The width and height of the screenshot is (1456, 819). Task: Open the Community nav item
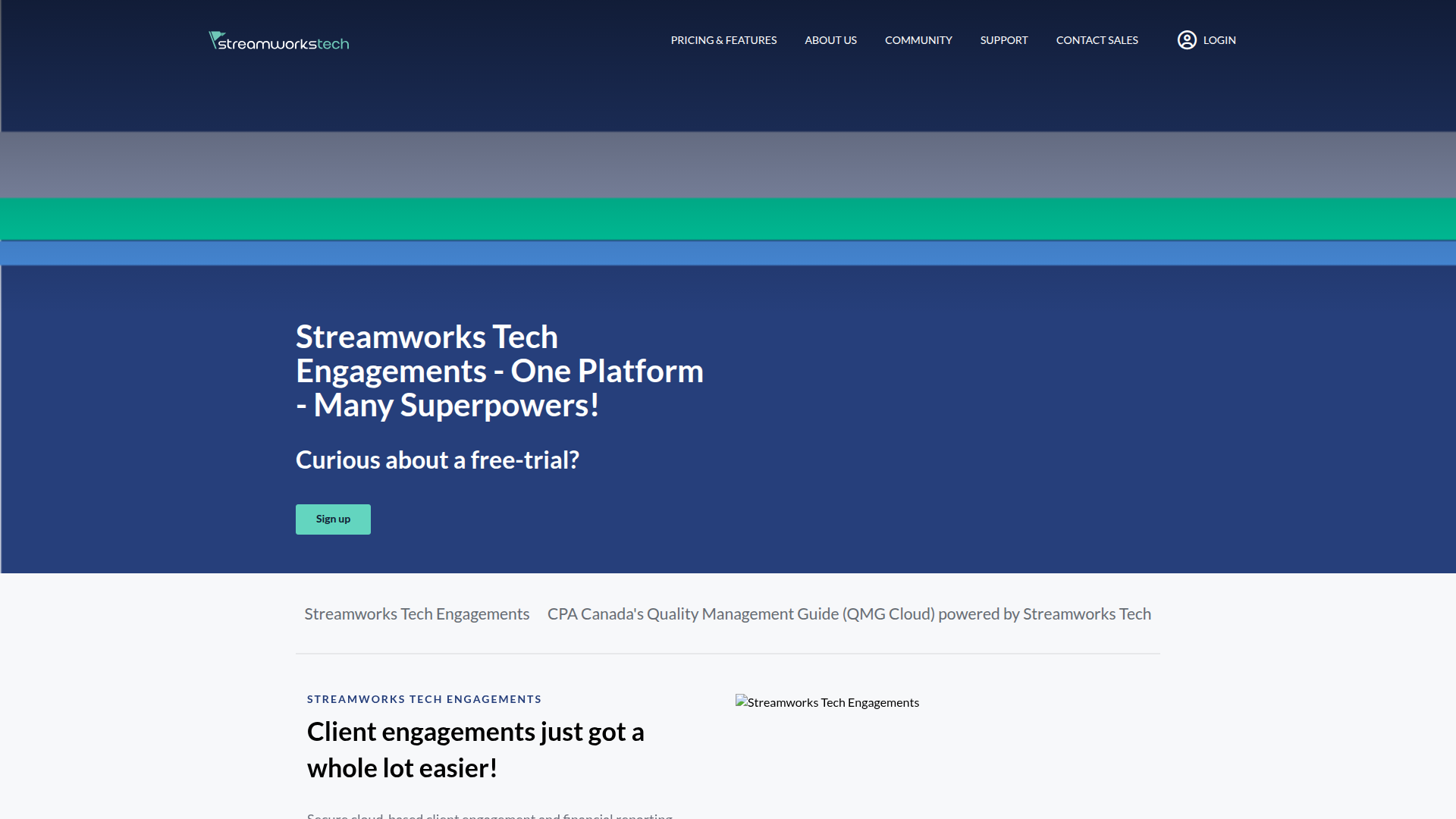918,40
